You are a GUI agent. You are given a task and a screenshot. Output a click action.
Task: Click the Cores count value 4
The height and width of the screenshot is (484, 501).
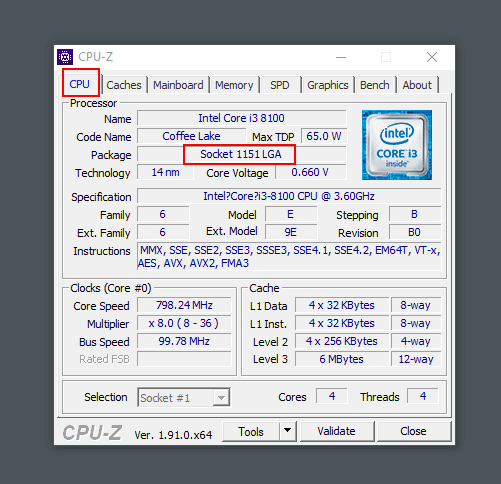(x=332, y=396)
